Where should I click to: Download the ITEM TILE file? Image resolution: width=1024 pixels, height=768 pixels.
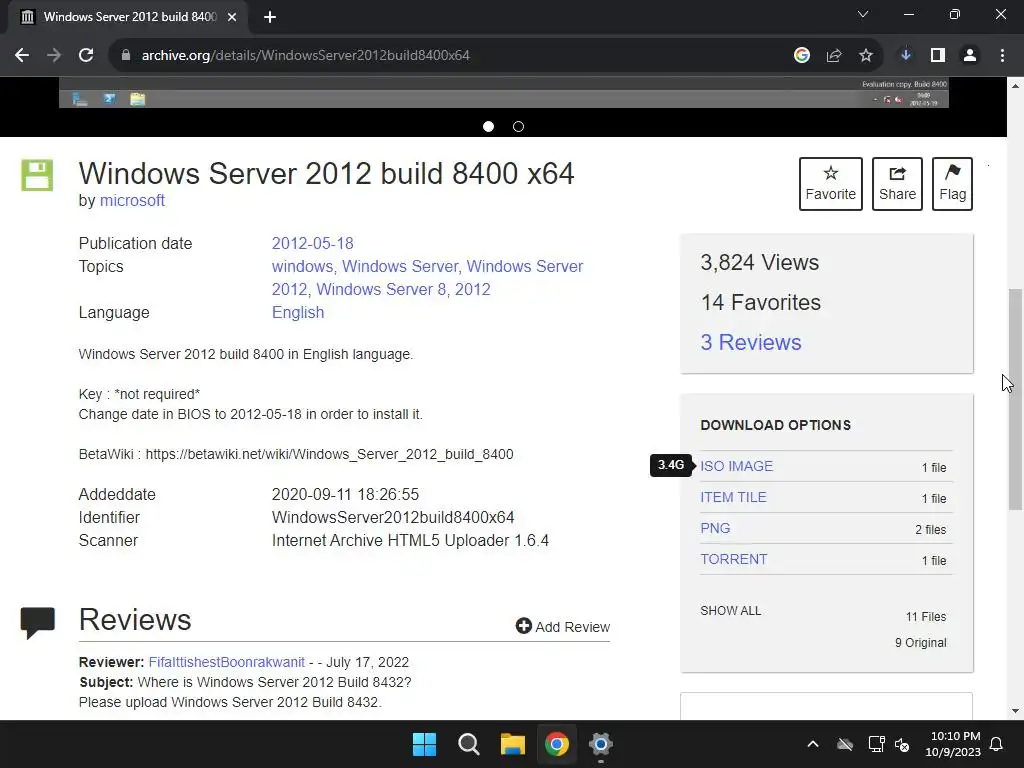click(733, 498)
